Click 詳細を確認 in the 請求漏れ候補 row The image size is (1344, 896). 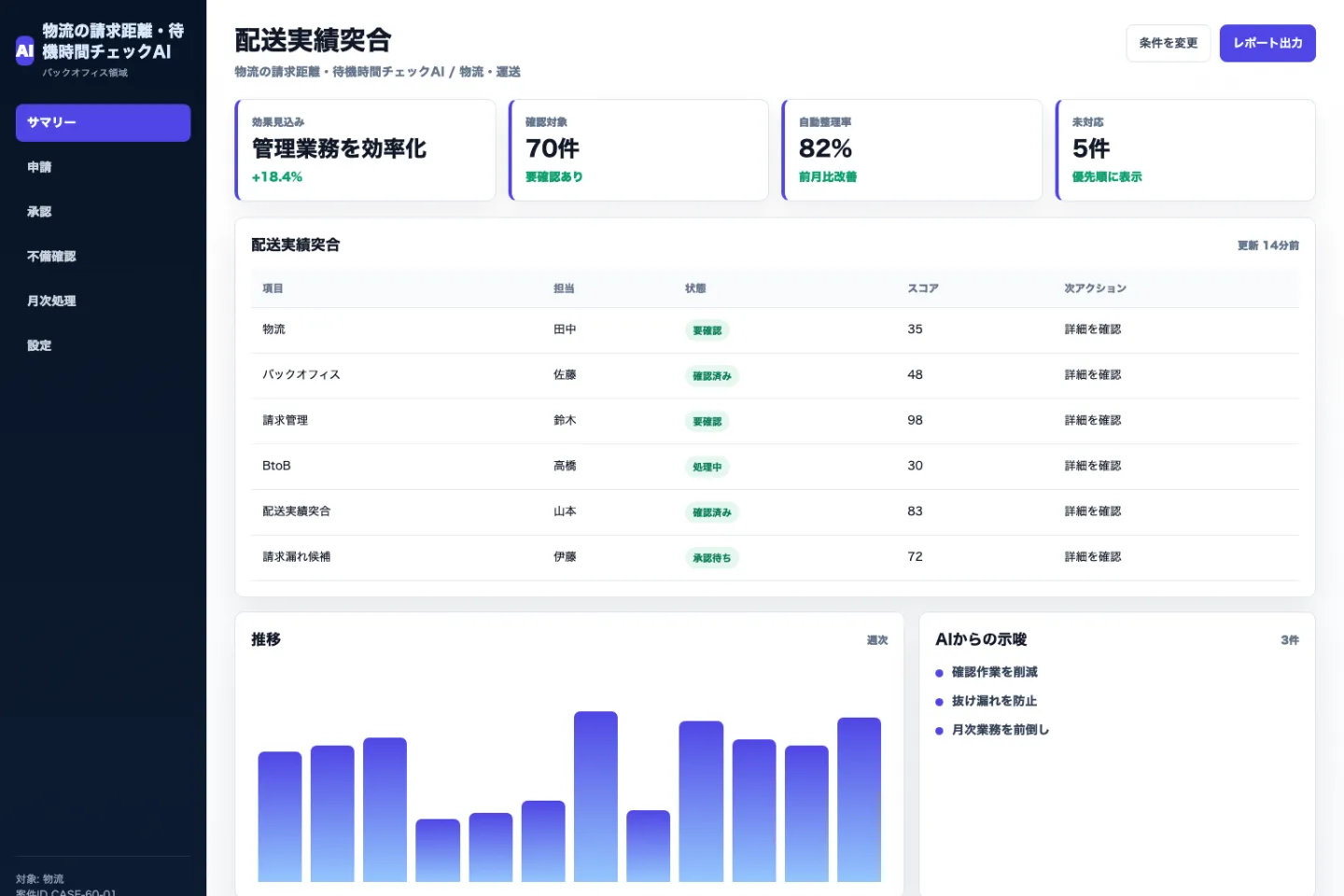tap(1093, 557)
